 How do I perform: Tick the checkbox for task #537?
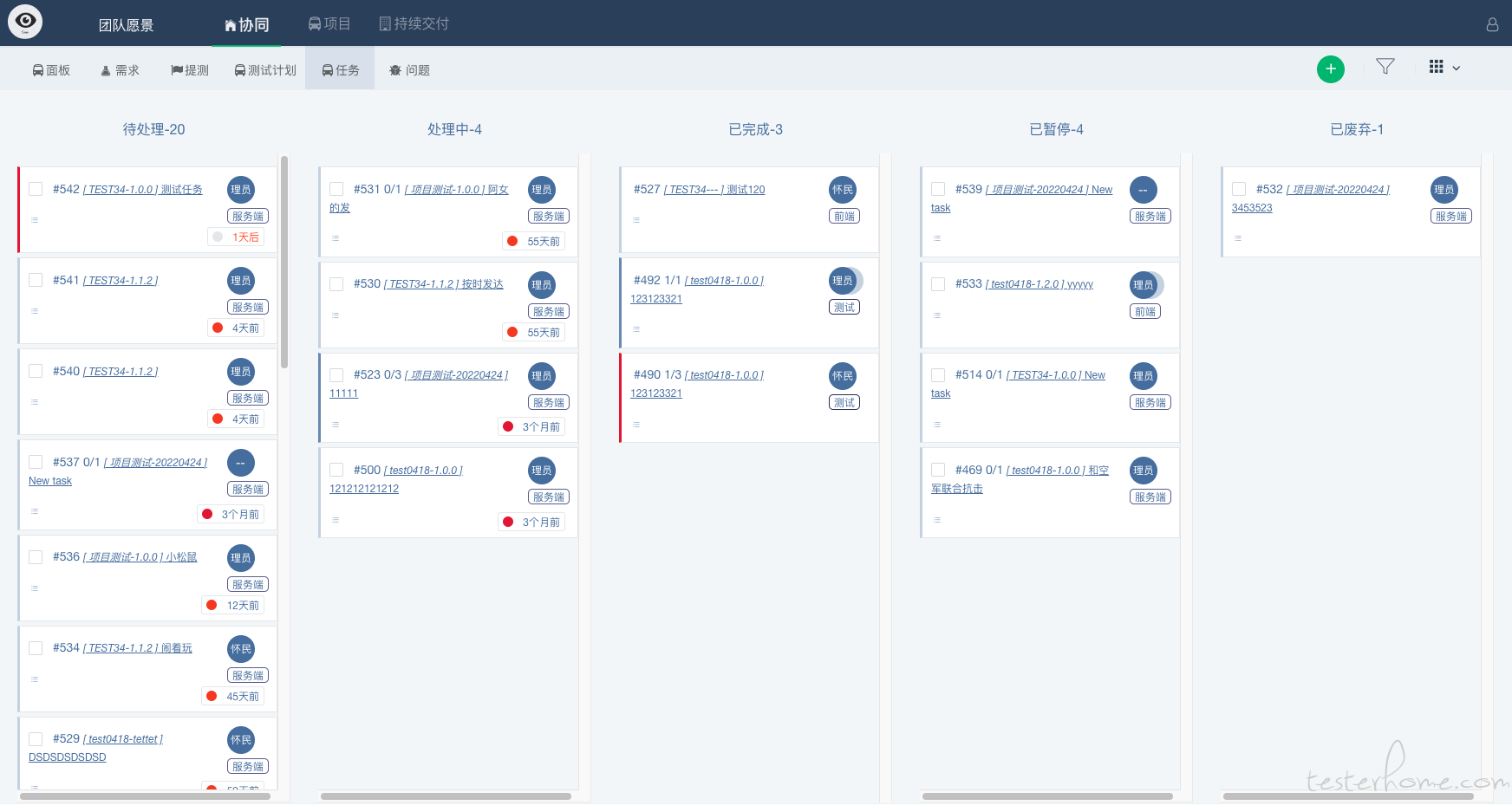pos(36,462)
